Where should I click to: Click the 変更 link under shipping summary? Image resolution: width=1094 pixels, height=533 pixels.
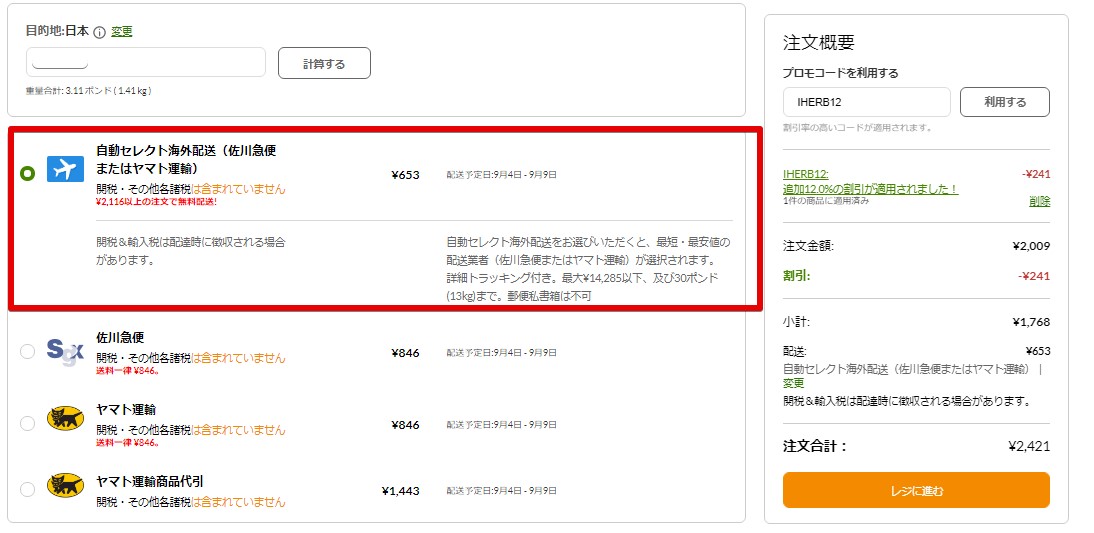point(793,383)
